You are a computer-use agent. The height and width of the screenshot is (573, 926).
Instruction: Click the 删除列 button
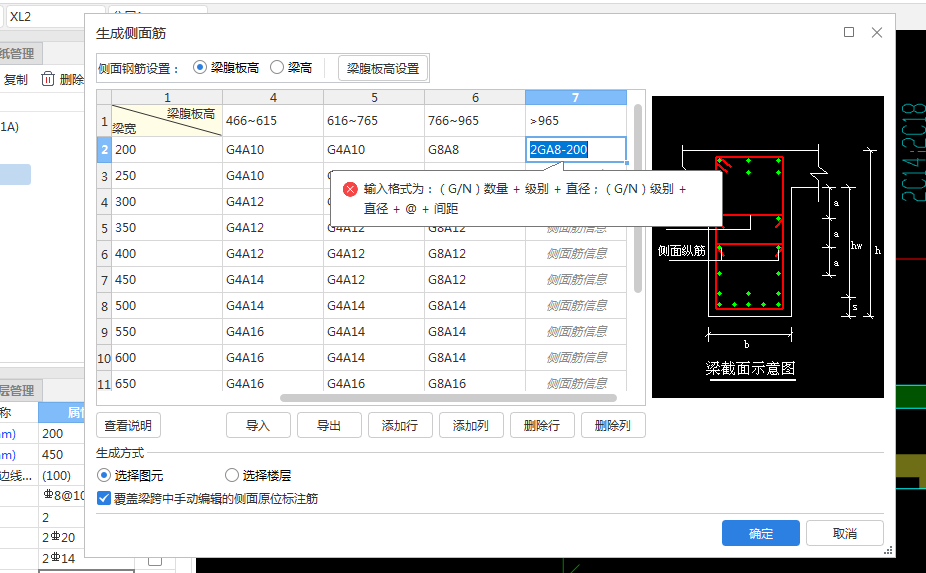(x=613, y=425)
